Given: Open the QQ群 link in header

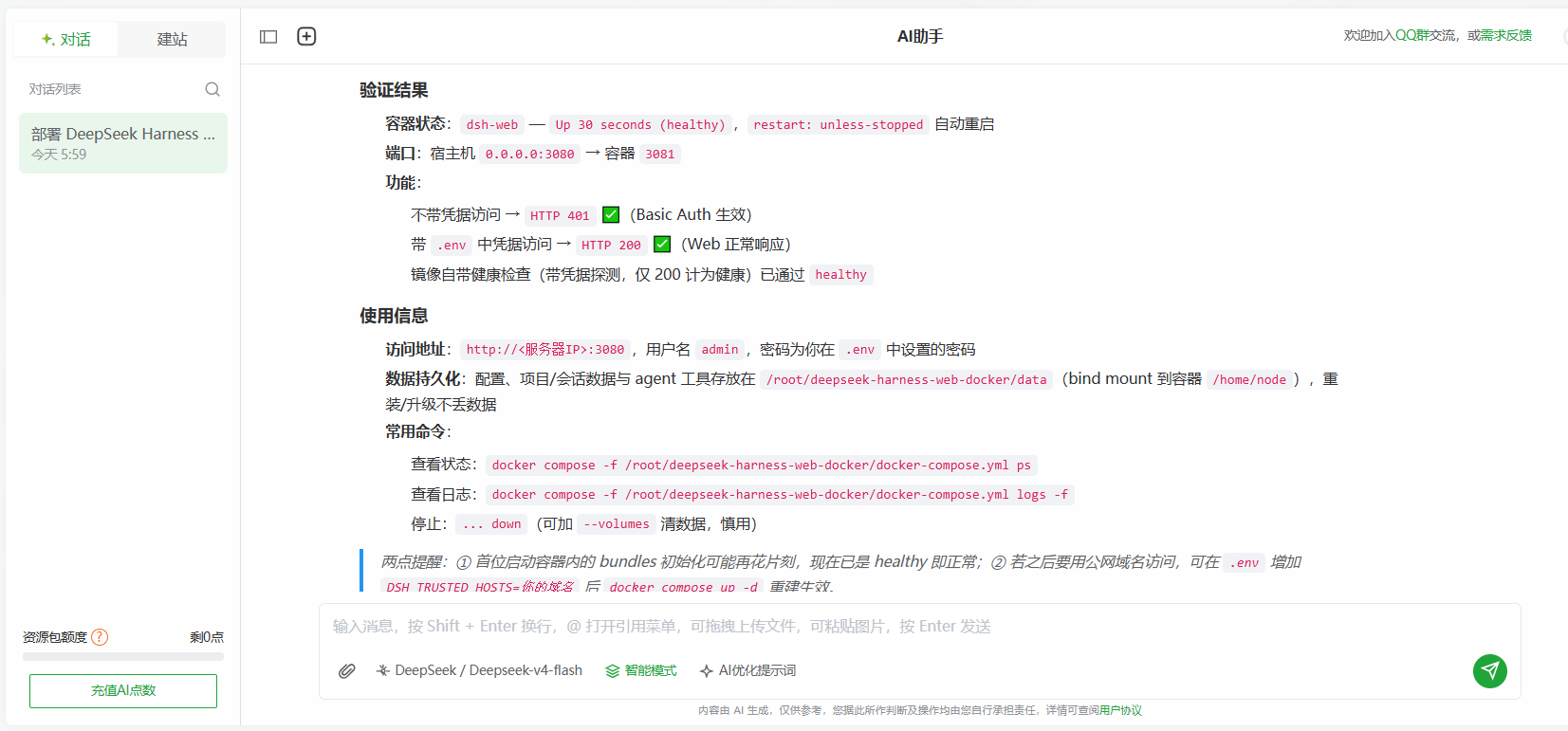Looking at the screenshot, I should click(x=1412, y=35).
